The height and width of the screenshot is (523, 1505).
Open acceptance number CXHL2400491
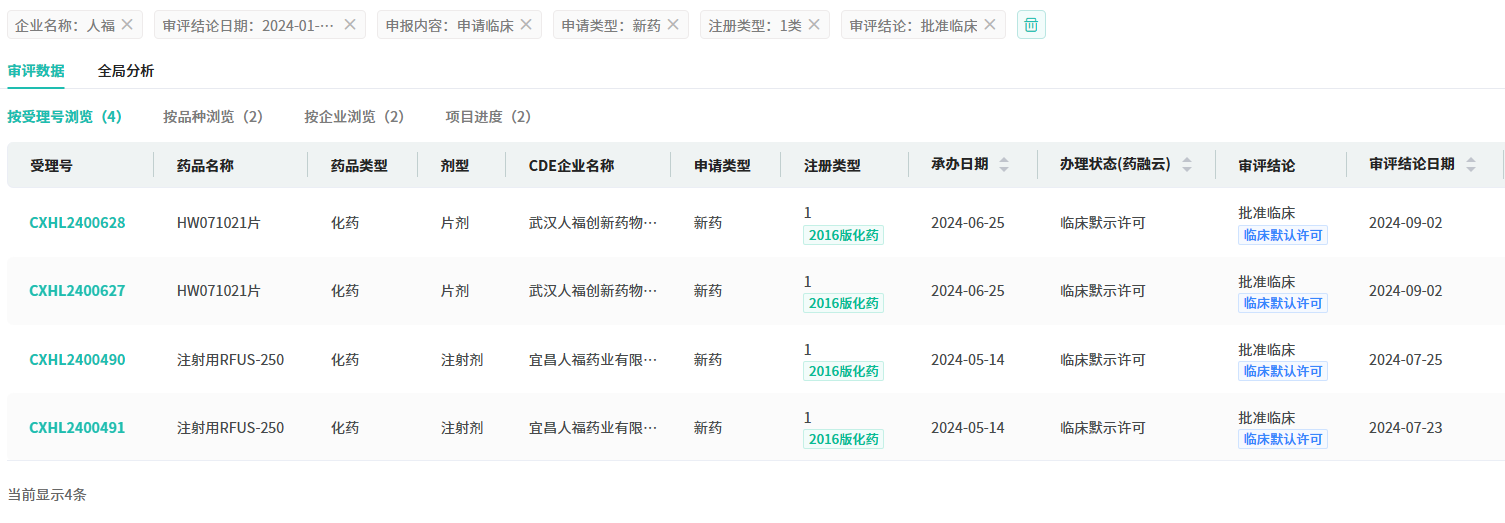point(77,428)
